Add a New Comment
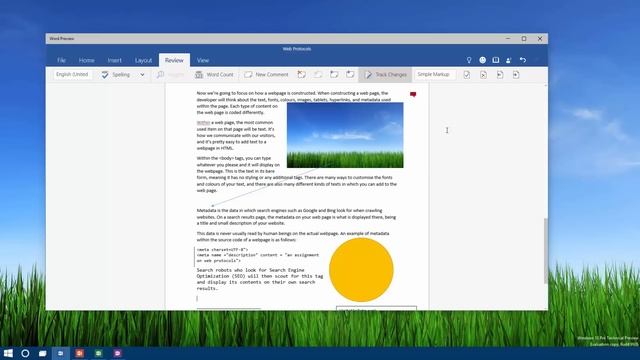640x360 pixels. point(266,75)
